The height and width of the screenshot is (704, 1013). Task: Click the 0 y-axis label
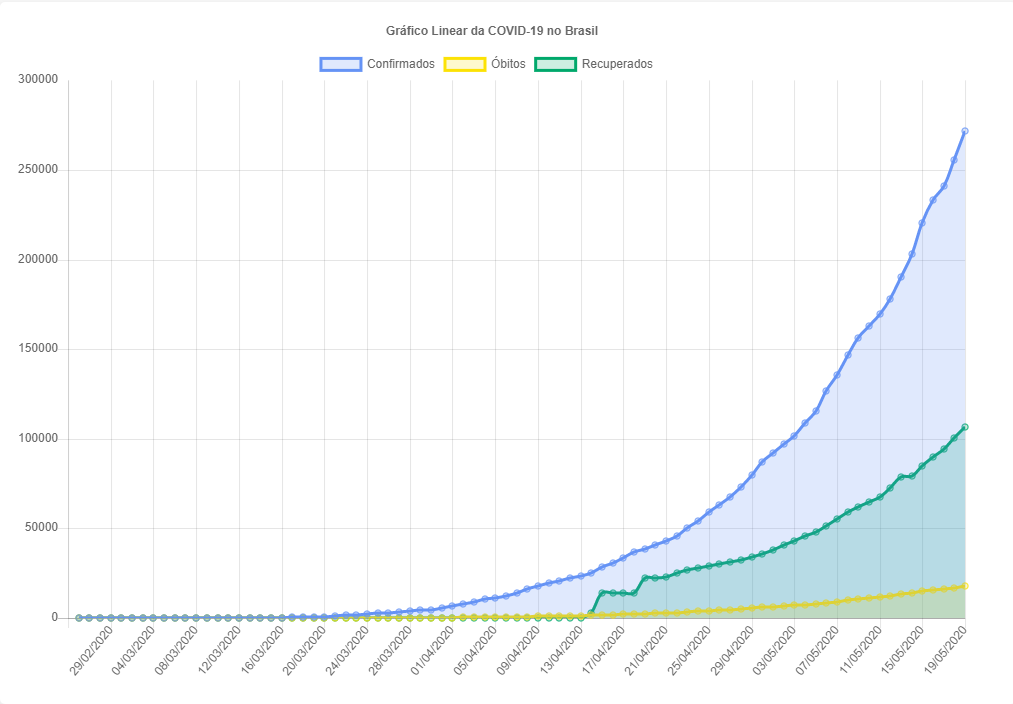tap(55, 617)
